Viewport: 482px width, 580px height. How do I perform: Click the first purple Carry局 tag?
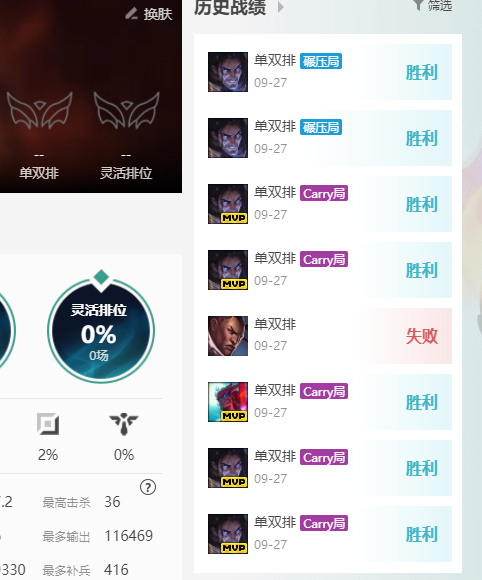coord(324,193)
